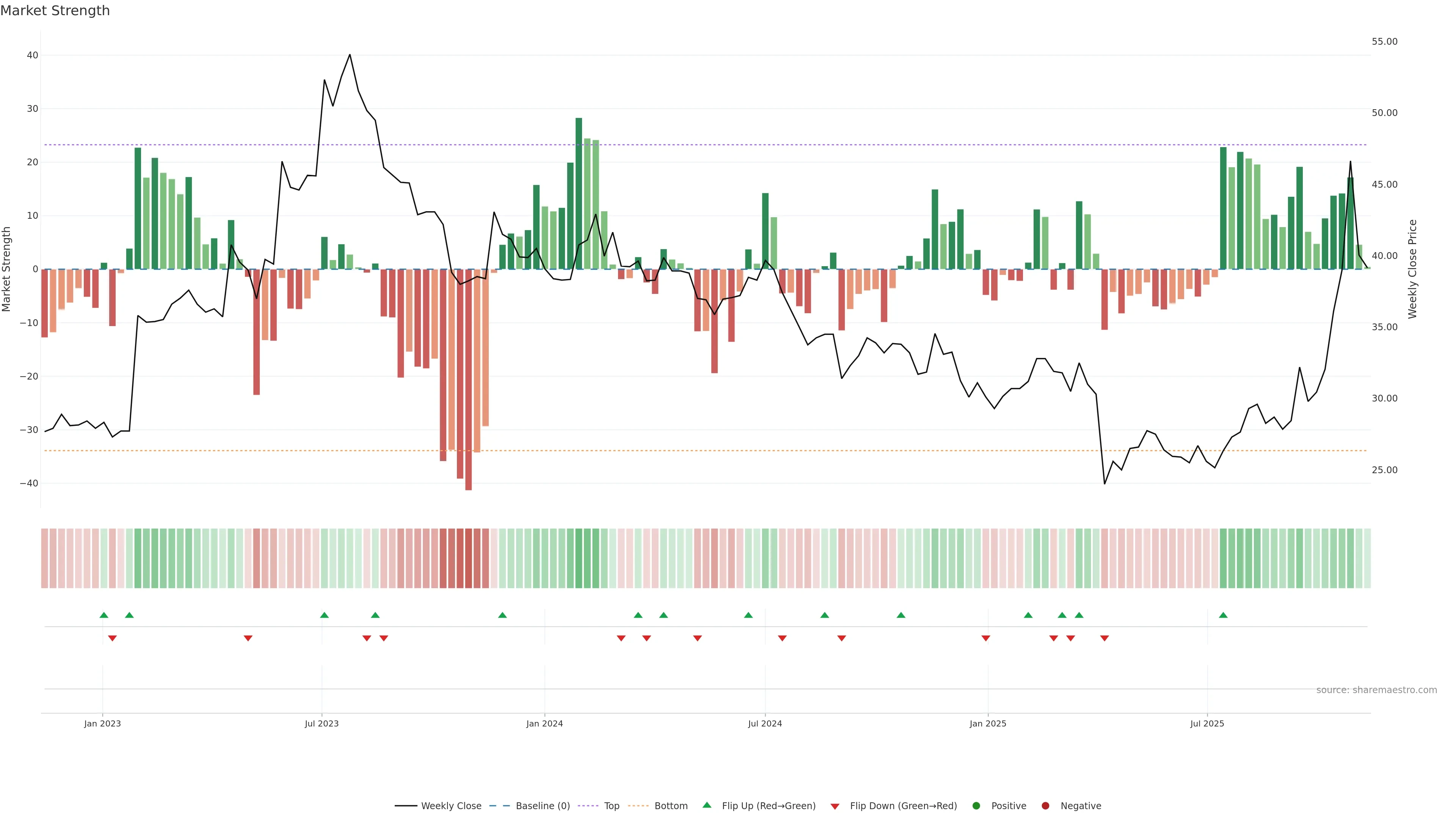This screenshot has height=819, width=1456.
Task: Click the first flip-up triangle near Jan 2023
Action: [104, 615]
